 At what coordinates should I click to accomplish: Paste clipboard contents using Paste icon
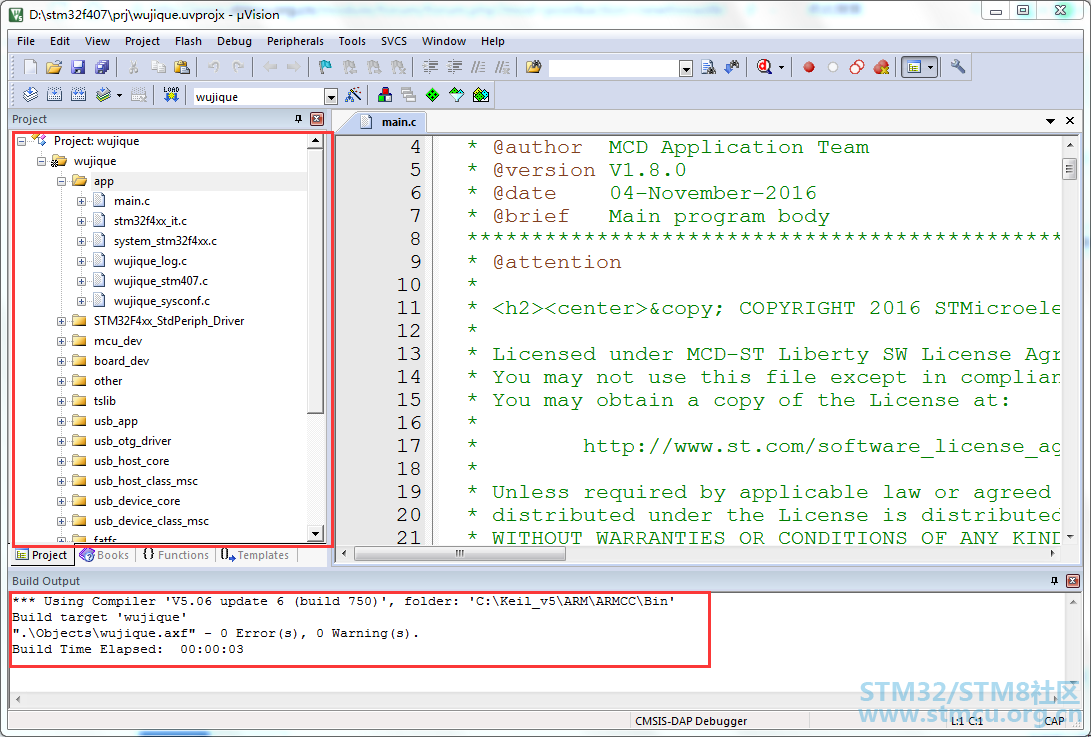coord(182,68)
